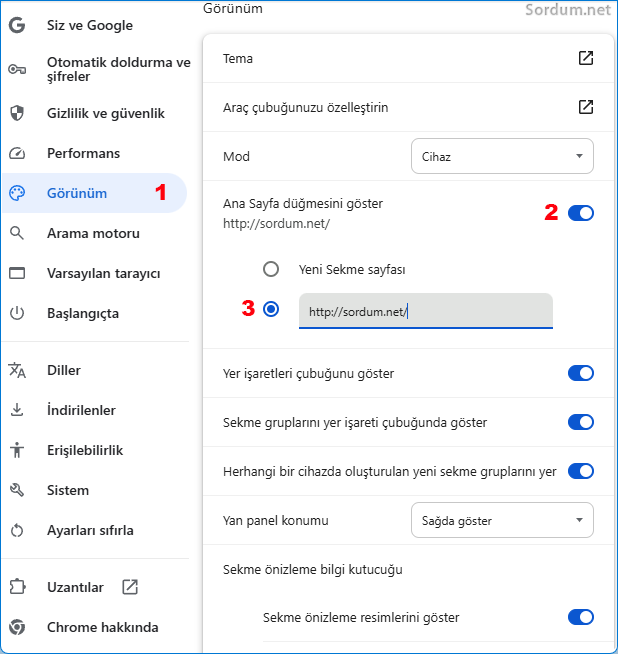Click the Yeni Sekme sayfası label

pyautogui.click(x=352, y=269)
